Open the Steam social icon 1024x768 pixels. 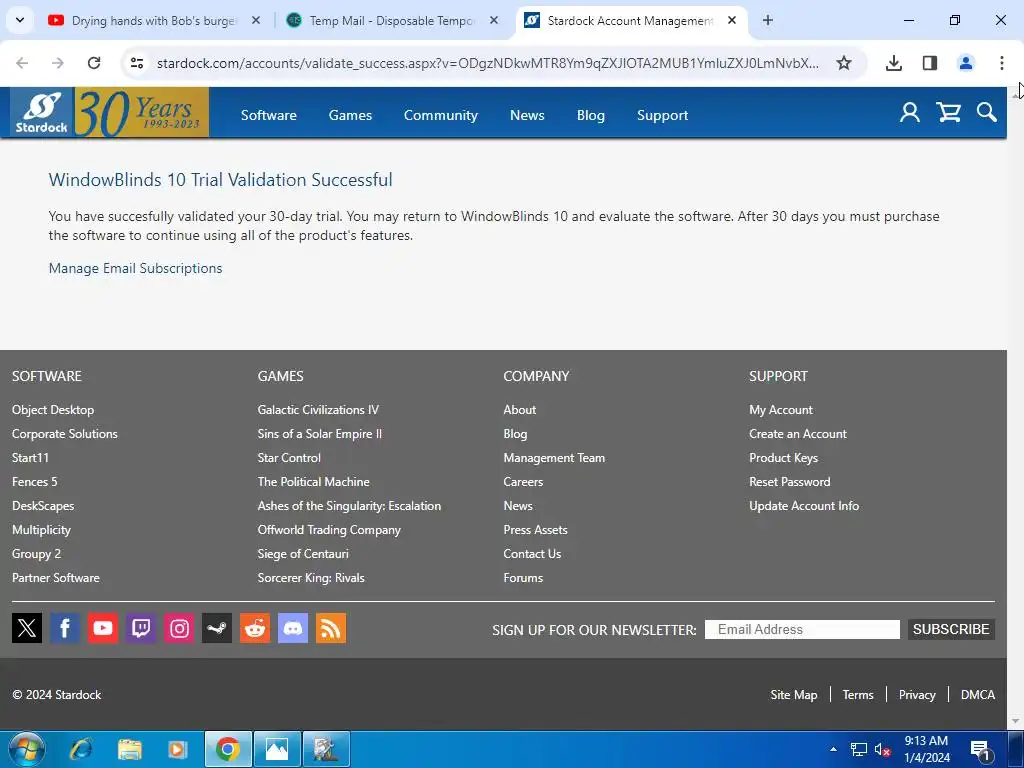217,628
